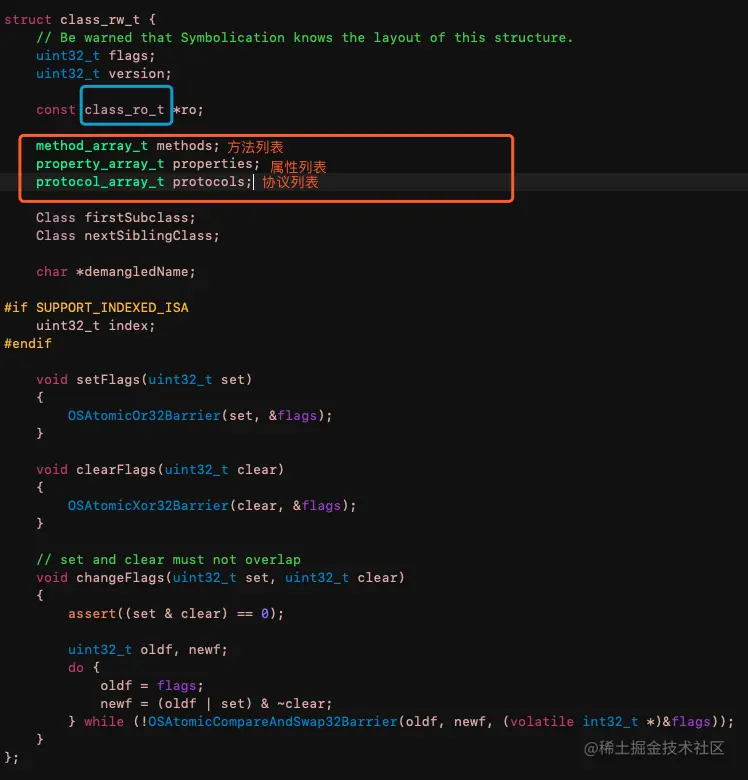Select the "property_array_t" type
The height and width of the screenshot is (780, 748).
point(100,164)
